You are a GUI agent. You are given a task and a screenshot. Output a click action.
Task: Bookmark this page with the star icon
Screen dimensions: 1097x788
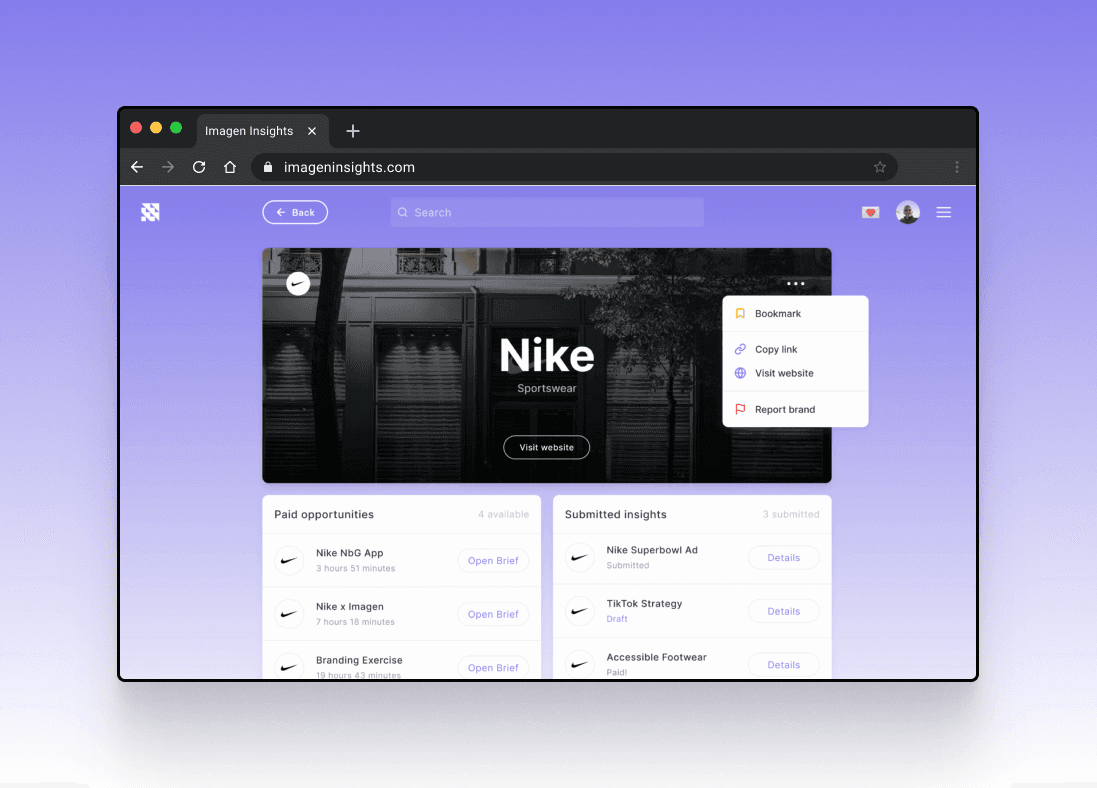pyautogui.click(x=879, y=167)
